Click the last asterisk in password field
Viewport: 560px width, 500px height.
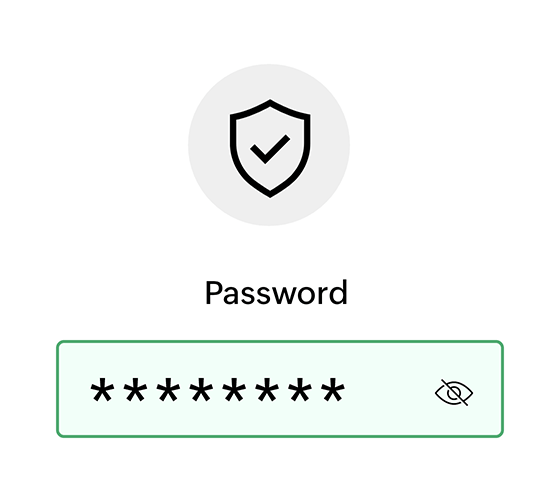pyautogui.click(x=333, y=390)
